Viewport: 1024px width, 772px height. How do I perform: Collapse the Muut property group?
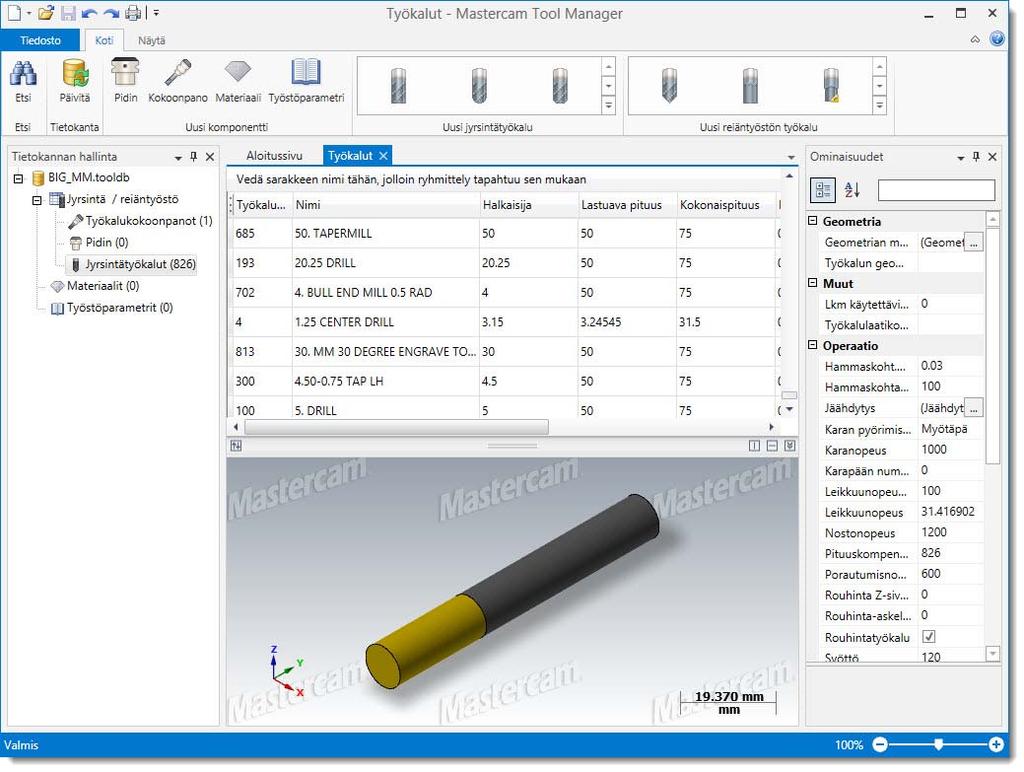click(813, 283)
